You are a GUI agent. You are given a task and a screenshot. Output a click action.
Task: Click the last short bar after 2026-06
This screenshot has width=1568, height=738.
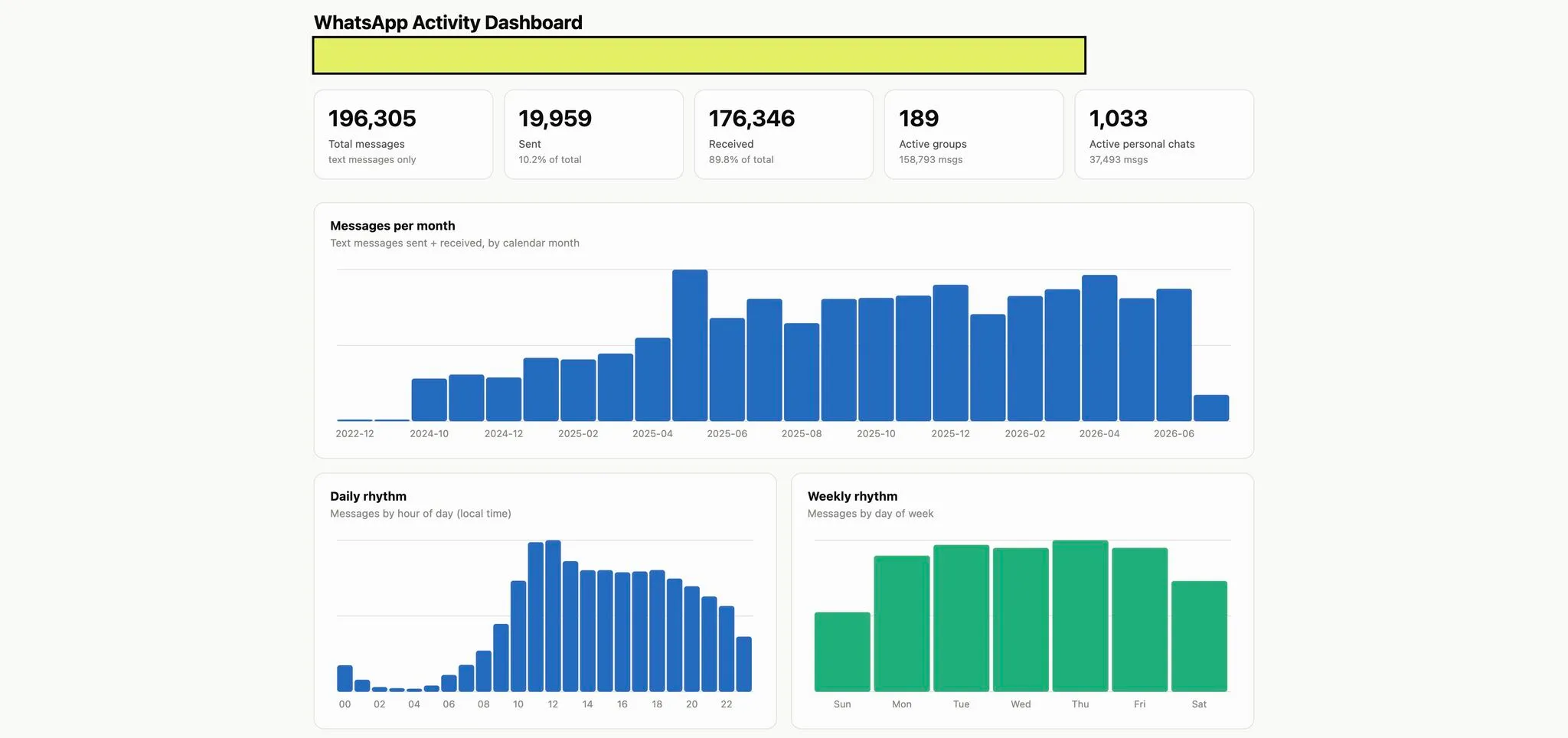(x=1211, y=408)
